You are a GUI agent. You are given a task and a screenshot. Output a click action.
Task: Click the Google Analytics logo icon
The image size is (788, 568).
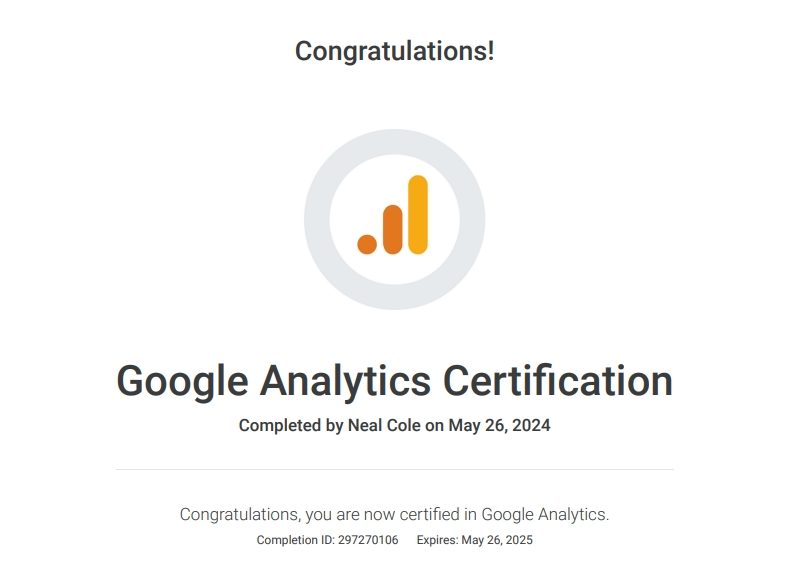click(x=392, y=215)
